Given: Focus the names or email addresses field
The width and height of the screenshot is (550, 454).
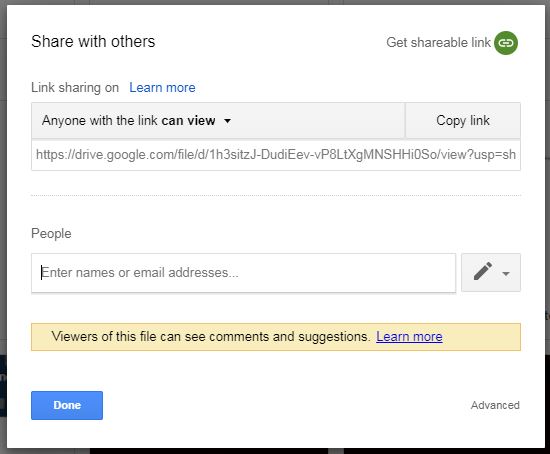Looking at the screenshot, I should point(243,273).
